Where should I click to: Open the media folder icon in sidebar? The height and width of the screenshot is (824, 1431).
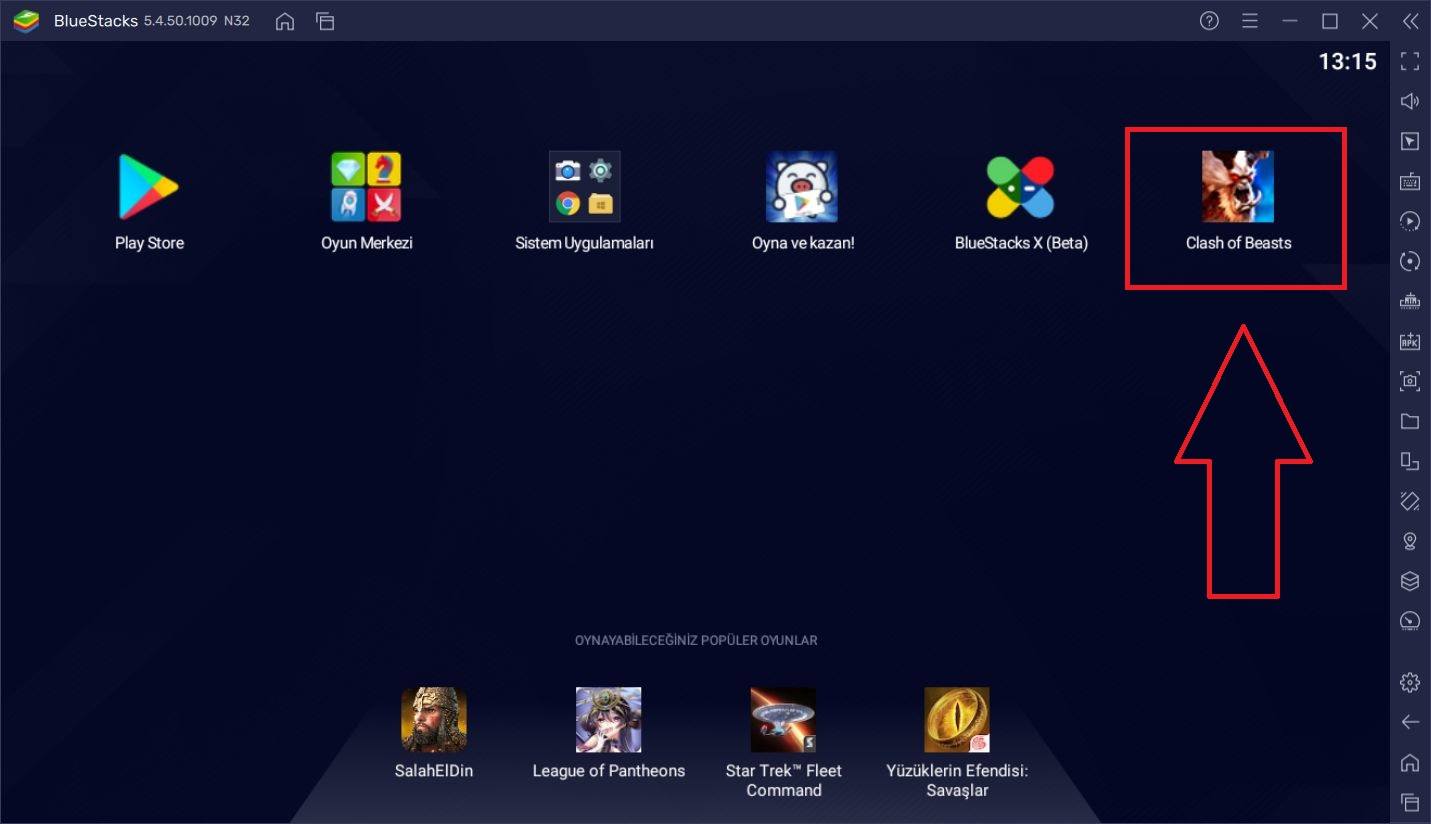[1410, 421]
